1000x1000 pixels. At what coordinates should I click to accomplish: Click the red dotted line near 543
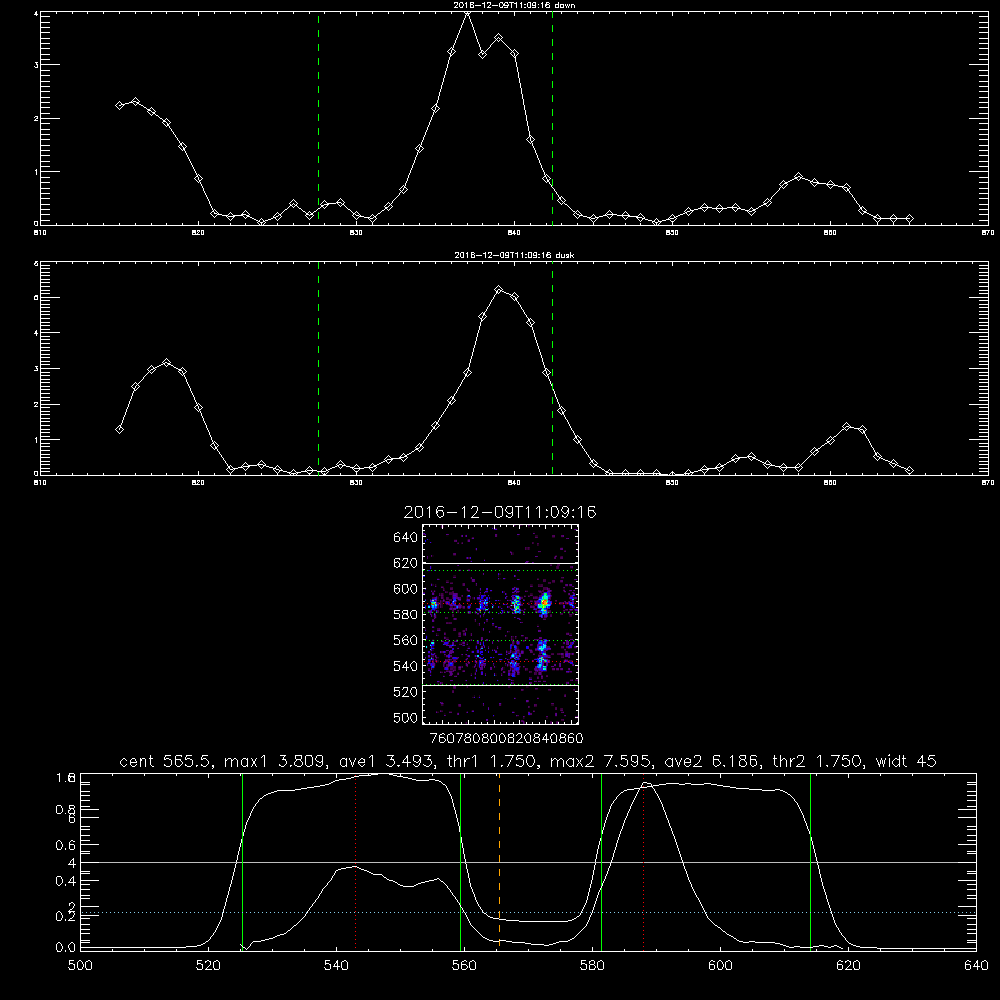point(355,861)
